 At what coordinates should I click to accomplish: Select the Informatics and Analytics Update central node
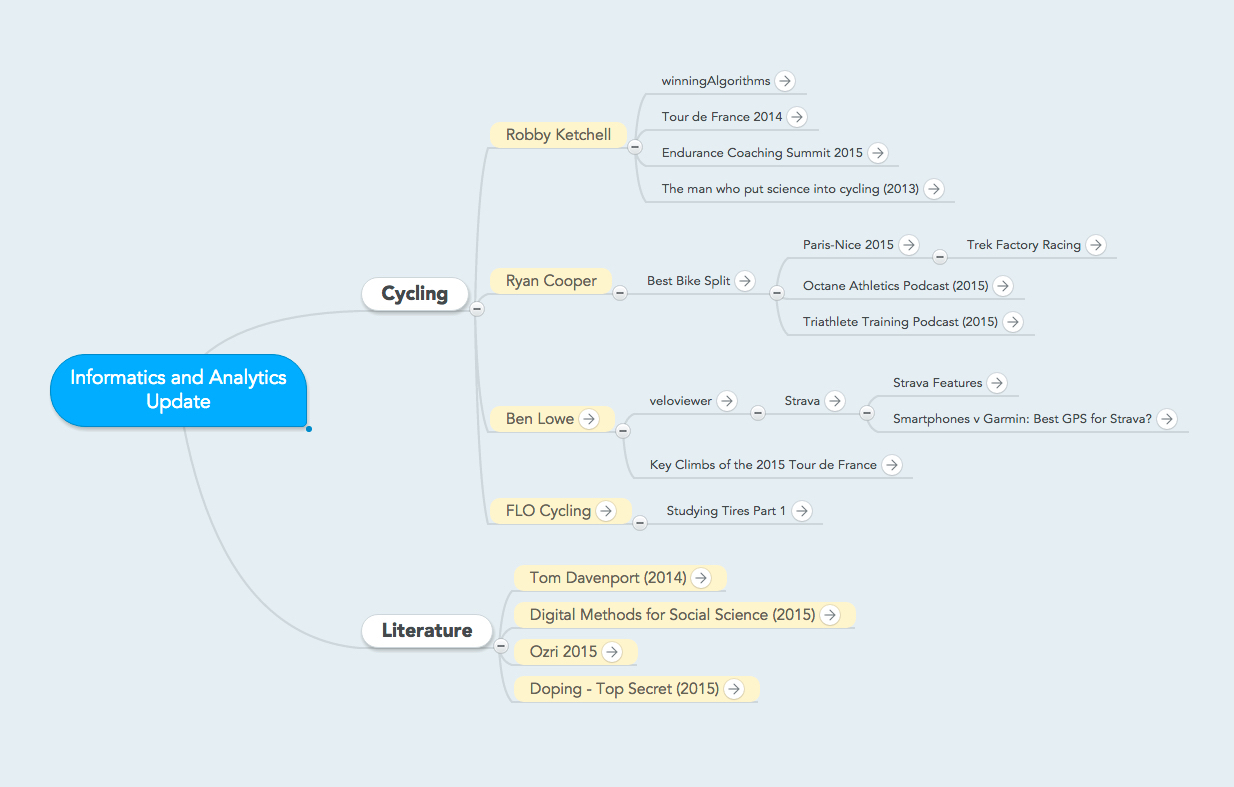pyautogui.click(x=178, y=390)
